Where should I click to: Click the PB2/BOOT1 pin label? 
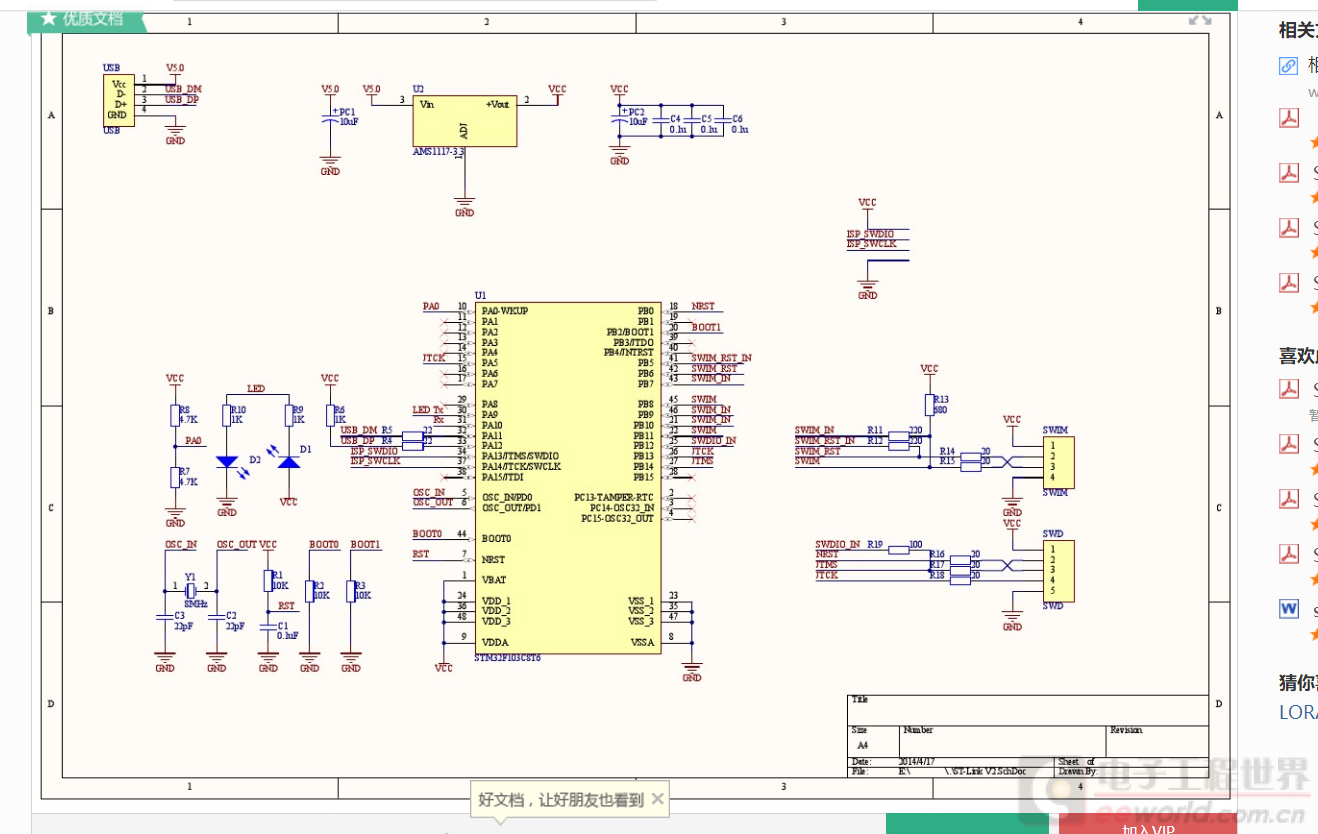(630, 332)
